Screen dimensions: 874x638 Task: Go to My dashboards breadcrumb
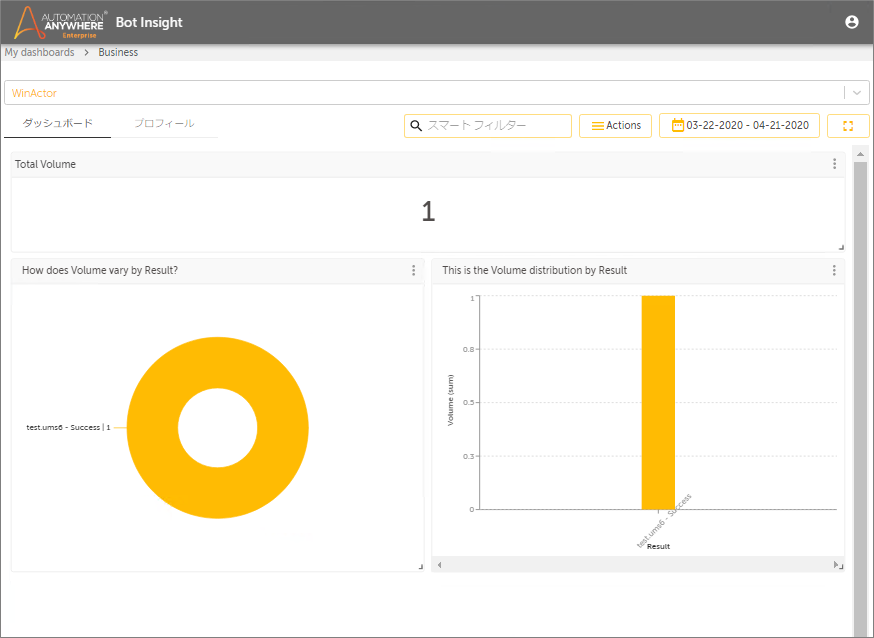[40, 52]
